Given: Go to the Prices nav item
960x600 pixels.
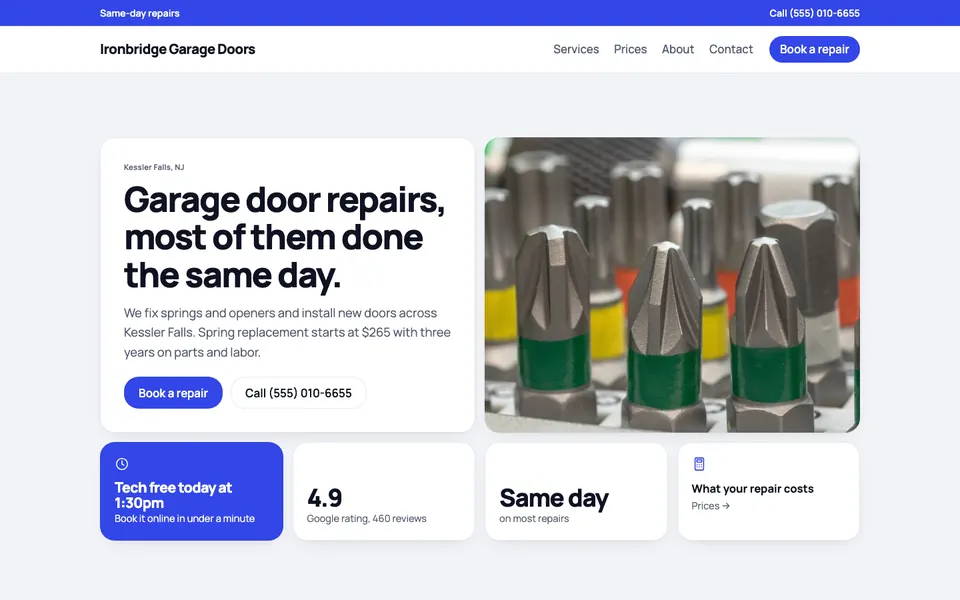Looking at the screenshot, I should click(630, 49).
